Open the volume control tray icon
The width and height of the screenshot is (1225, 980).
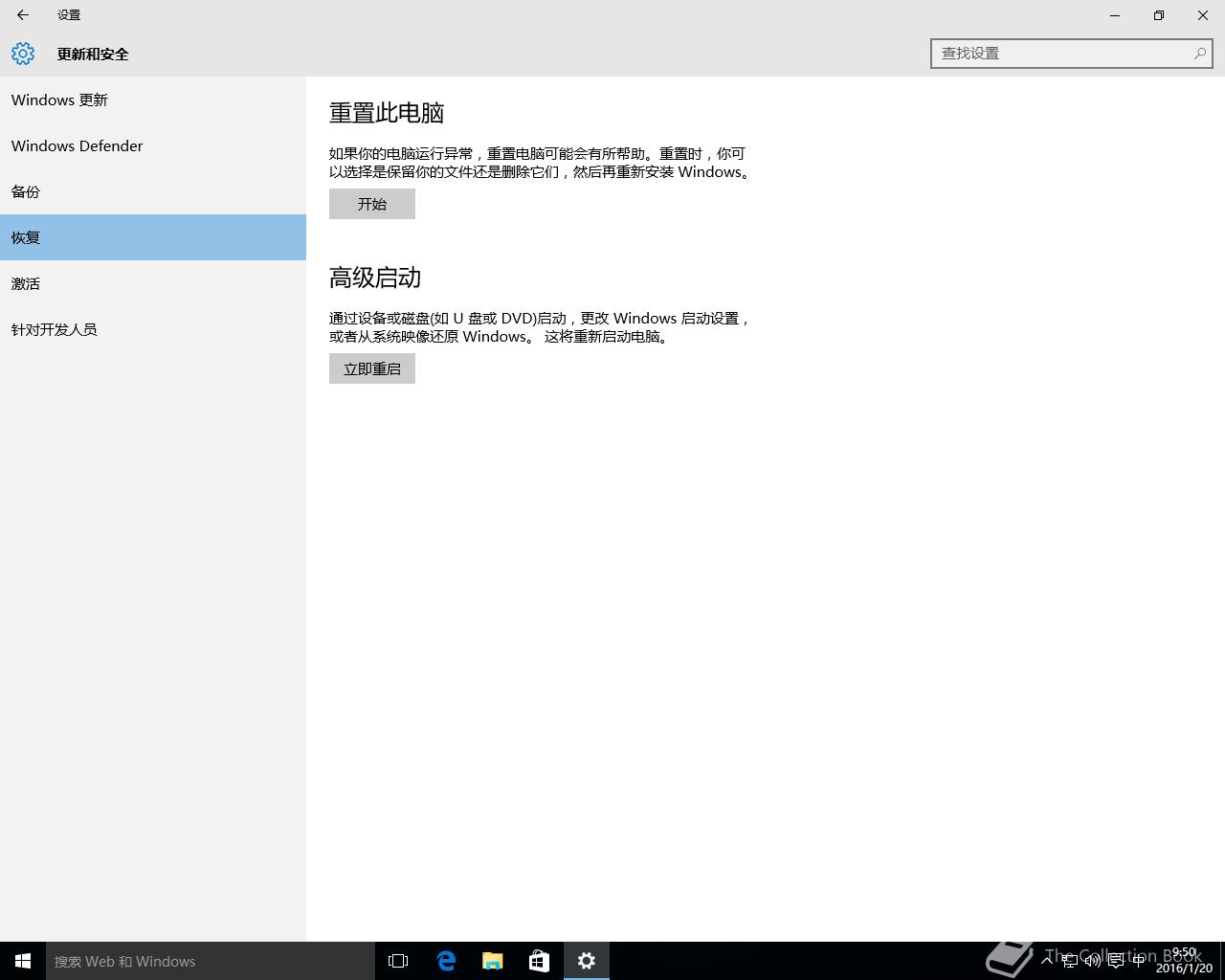[1092, 961]
